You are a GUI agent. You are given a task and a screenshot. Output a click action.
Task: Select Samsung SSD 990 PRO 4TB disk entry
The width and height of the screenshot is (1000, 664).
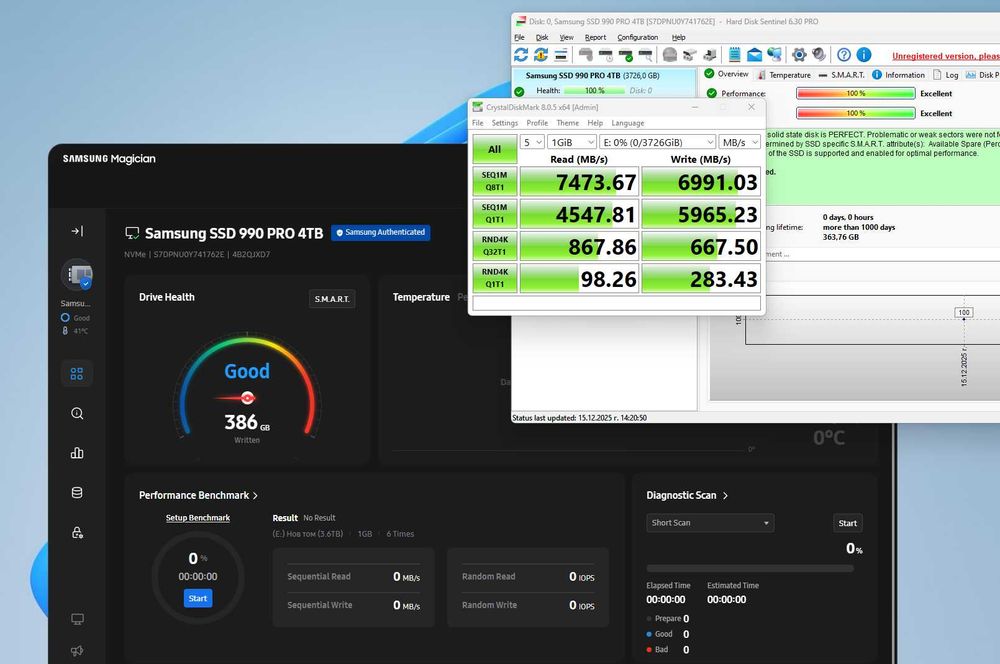(604, 82)
